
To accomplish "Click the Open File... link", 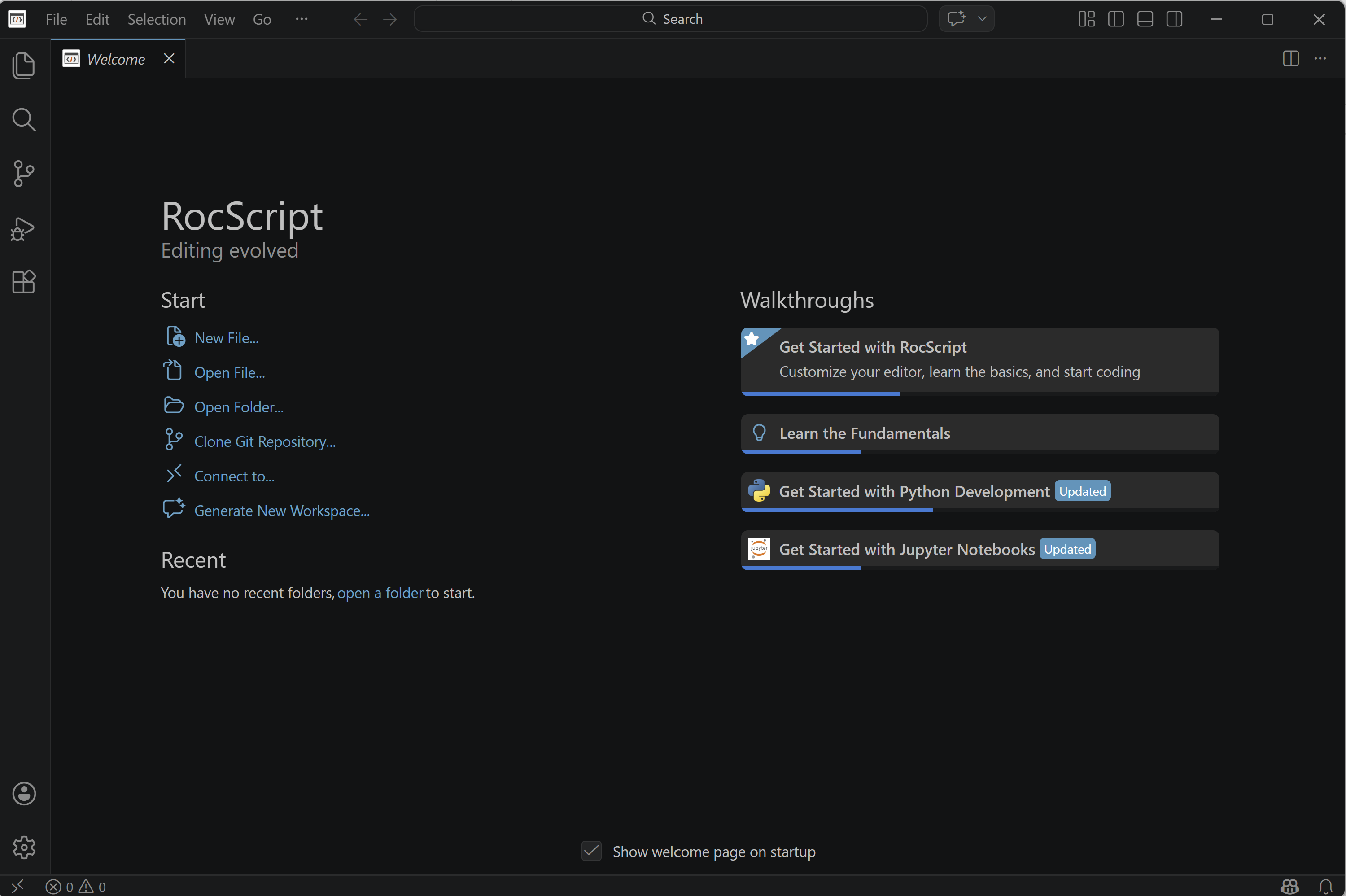I will [x=230, y=372].
